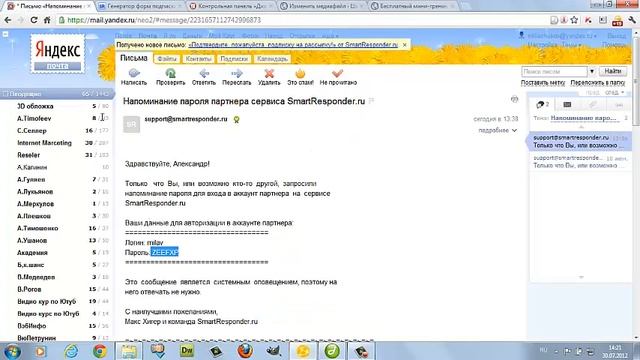Click the Яндекс Почта logo
The image size is (640, 360).
[x=58, y=53]
